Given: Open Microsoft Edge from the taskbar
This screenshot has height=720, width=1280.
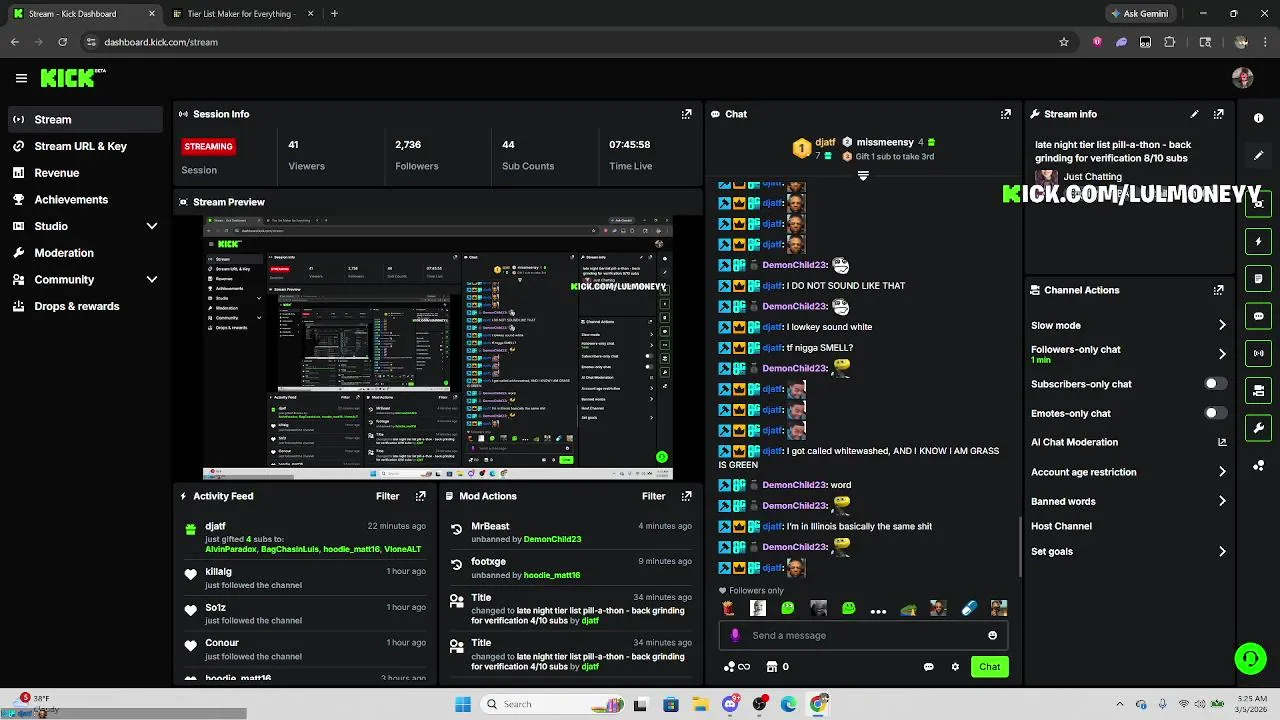Looking at the screenshot, I should pyautogui.click(x=789, y=704).
